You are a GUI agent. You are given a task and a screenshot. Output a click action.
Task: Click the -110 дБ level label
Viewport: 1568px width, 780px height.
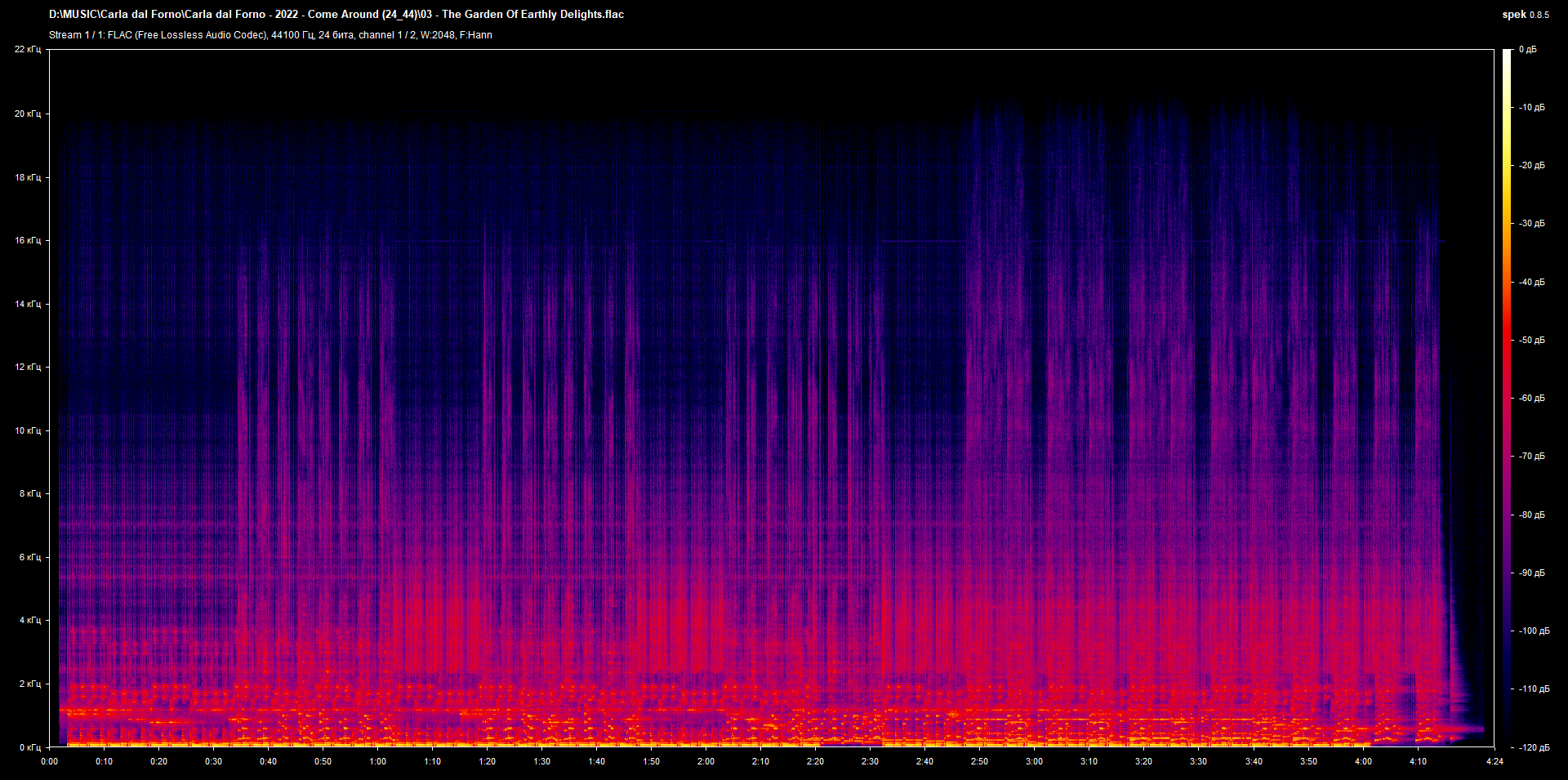point(1535,689)
